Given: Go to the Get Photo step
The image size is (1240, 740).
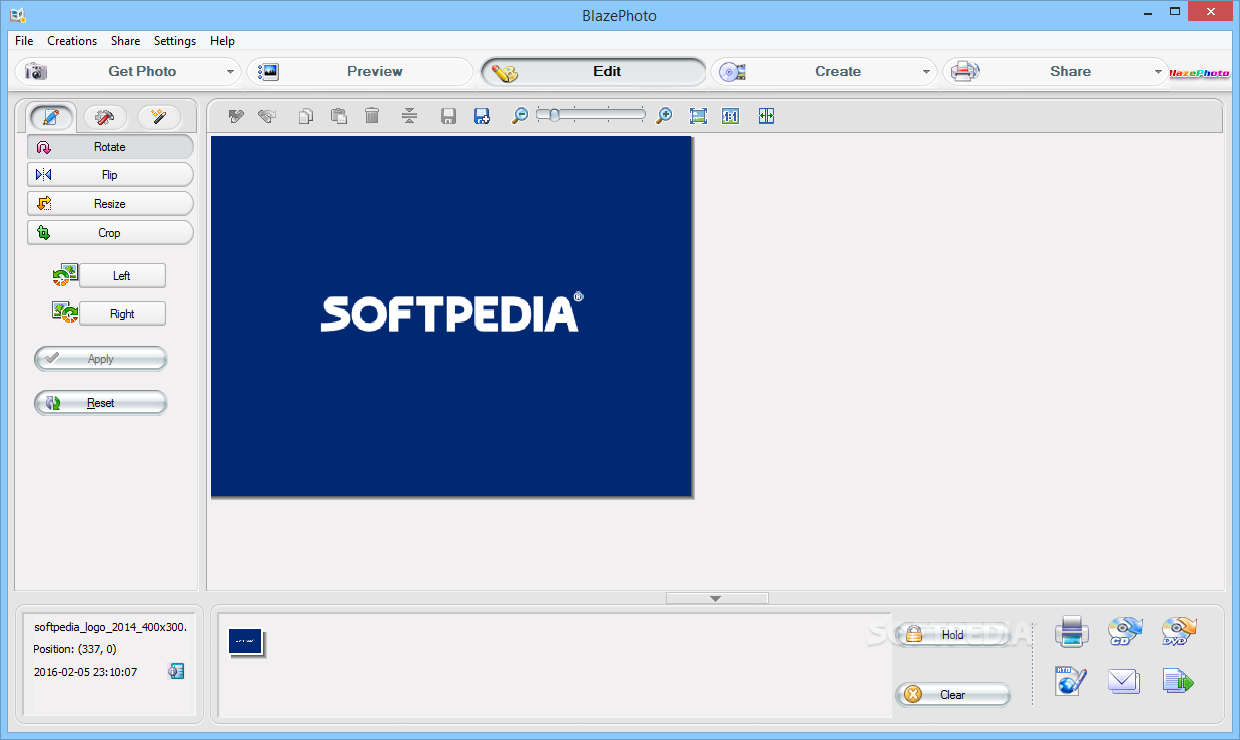Looking at the screenshot, I should pos(127,72).
